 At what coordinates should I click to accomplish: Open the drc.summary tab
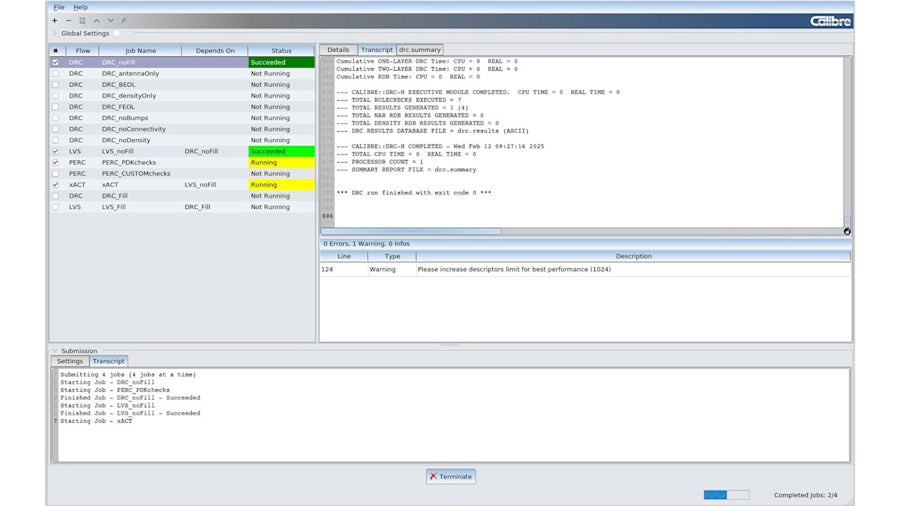coord(420,50)
